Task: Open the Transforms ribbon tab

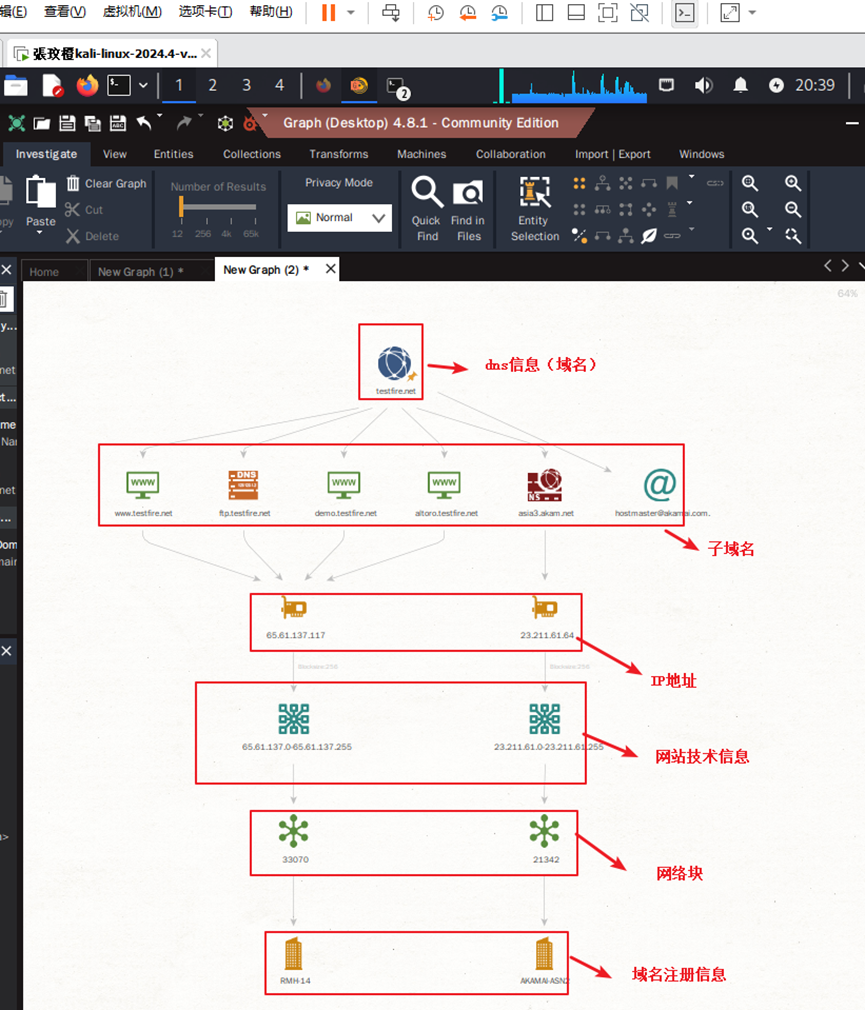Action: click(x=339, y=154)
